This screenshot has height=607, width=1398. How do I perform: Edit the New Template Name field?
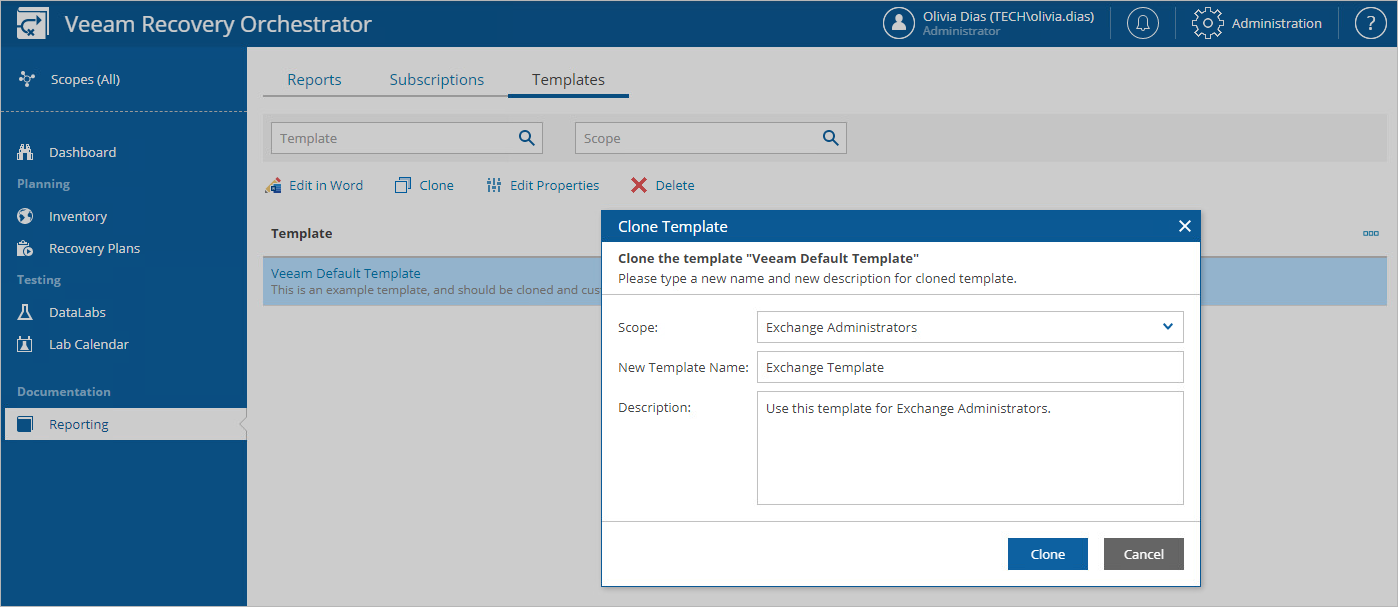coord(969,367)
